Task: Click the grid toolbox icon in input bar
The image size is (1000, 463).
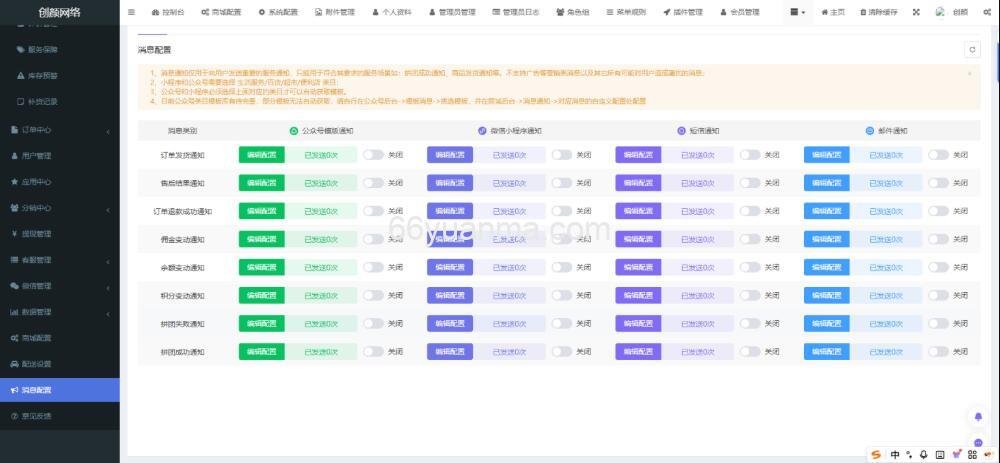Action: tap(973, 455)
